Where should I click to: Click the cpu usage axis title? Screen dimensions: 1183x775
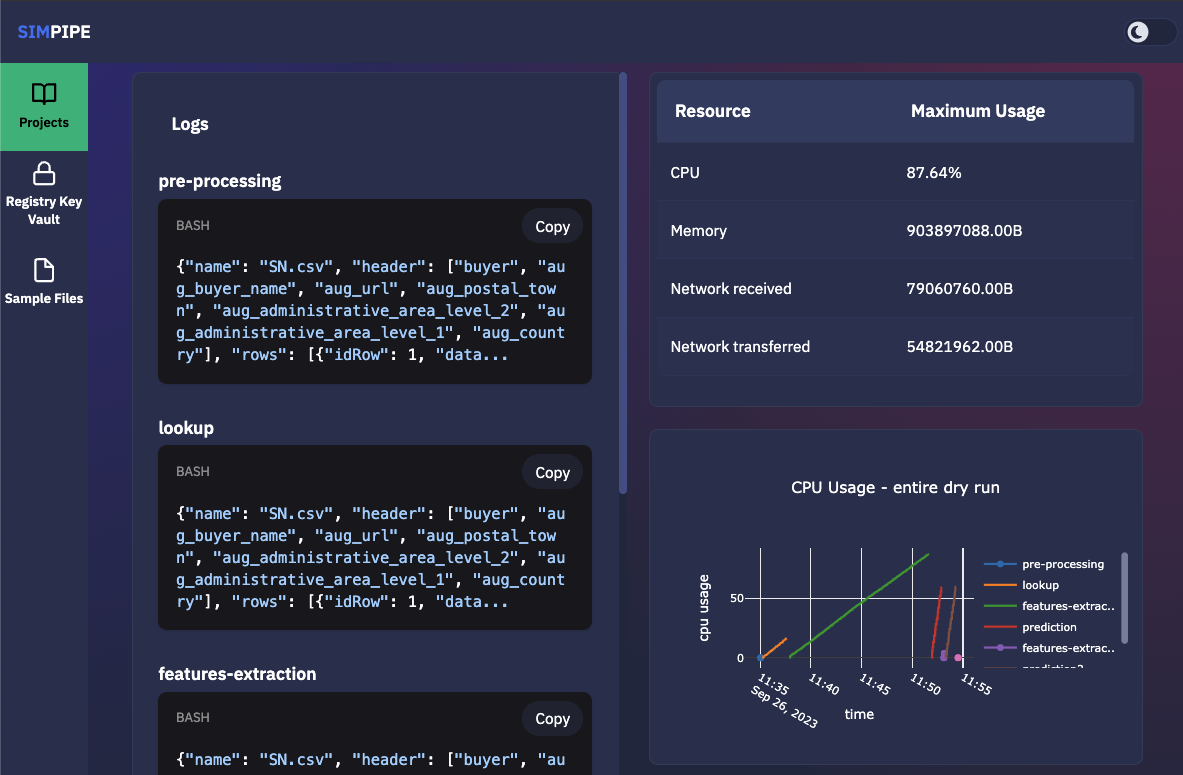coord(704,607)
